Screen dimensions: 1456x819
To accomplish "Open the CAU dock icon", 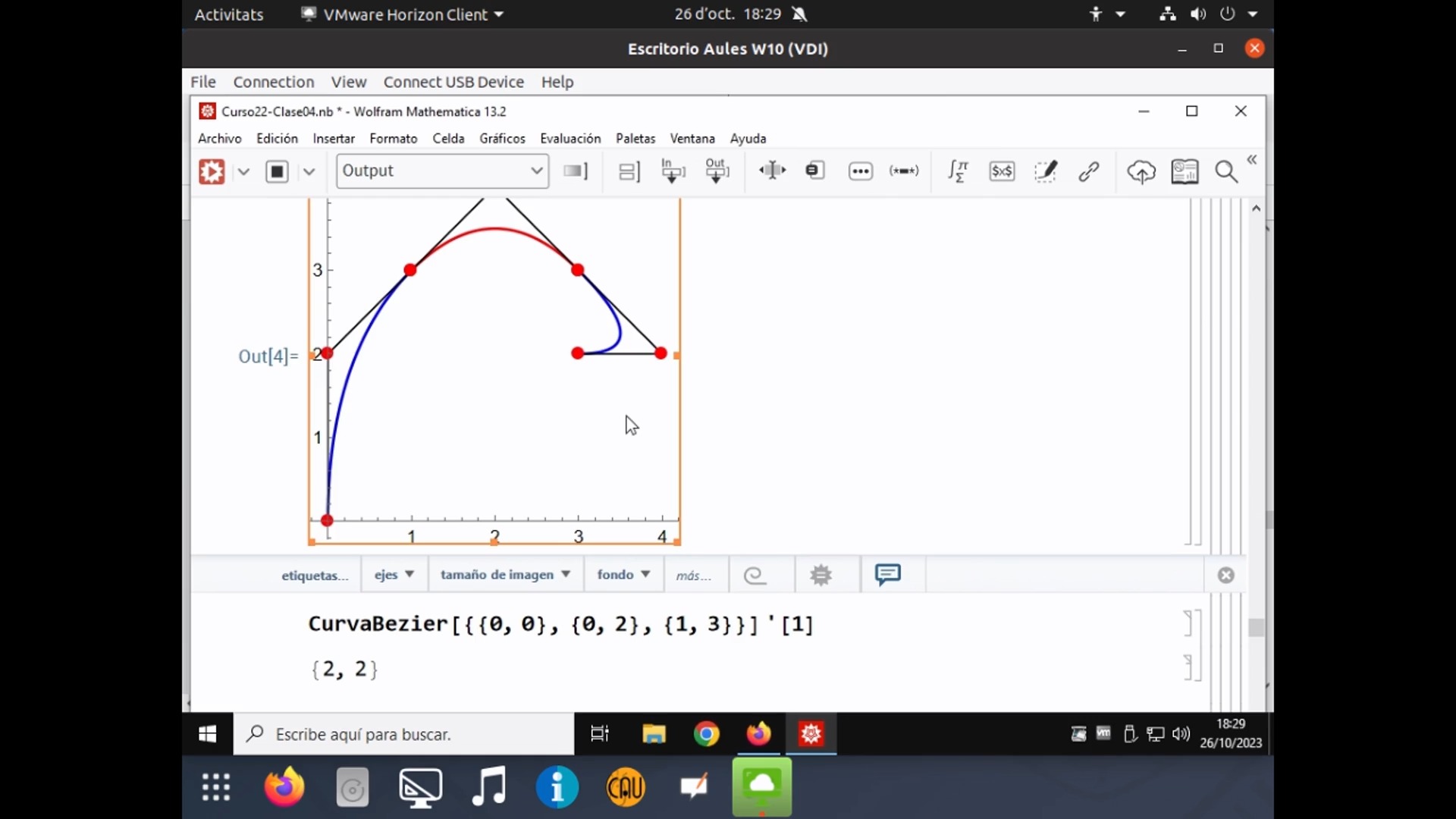I will 626,787.
